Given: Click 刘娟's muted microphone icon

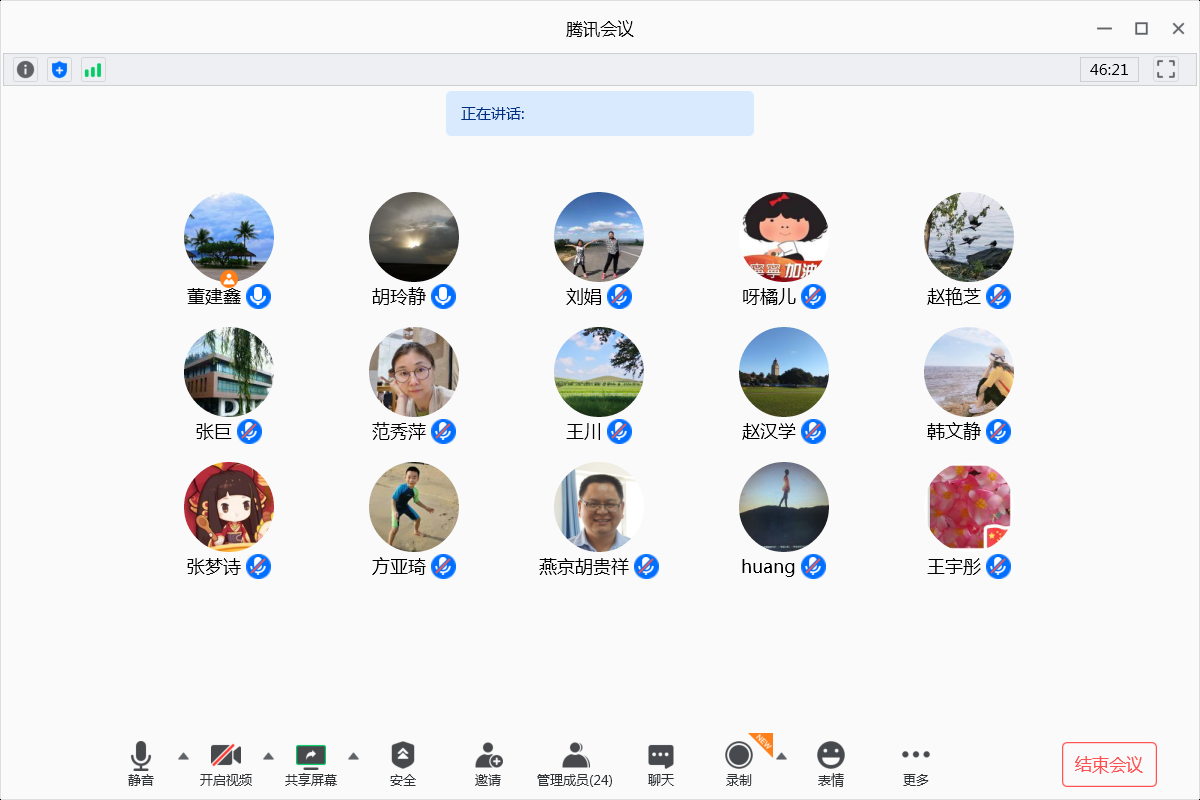Looking at the screenshot, I should pos(620,297).
